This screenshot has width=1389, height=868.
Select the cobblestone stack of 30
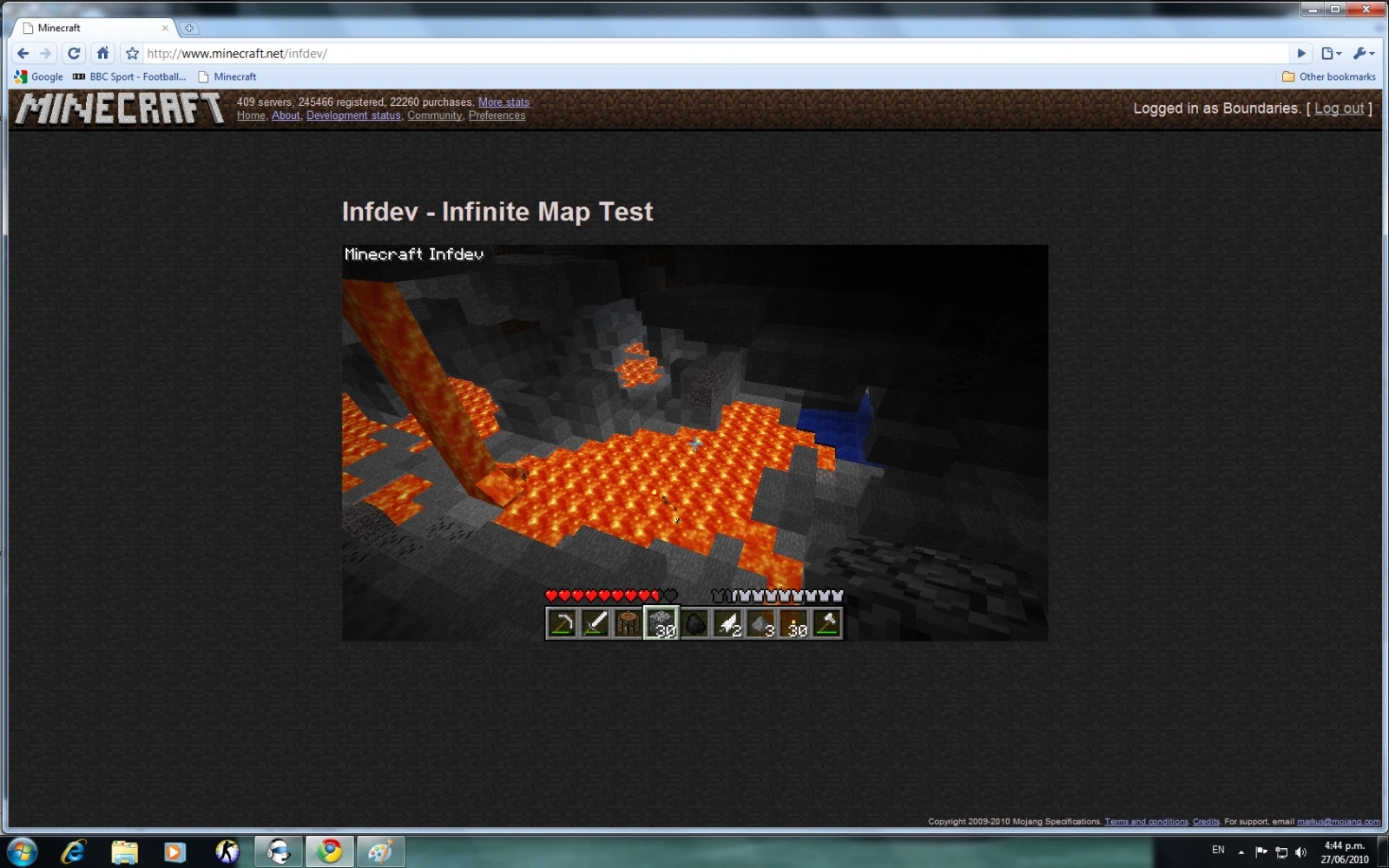662,623
